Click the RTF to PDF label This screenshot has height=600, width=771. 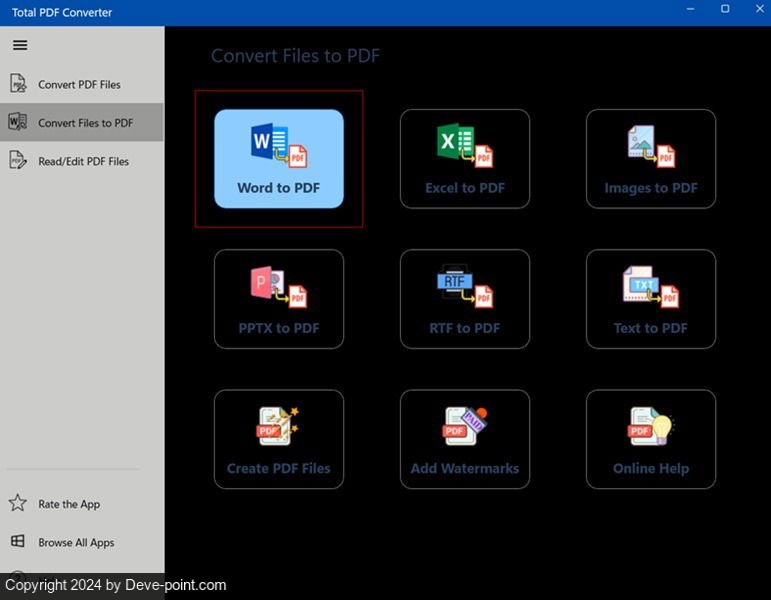[x=465, y=328]
